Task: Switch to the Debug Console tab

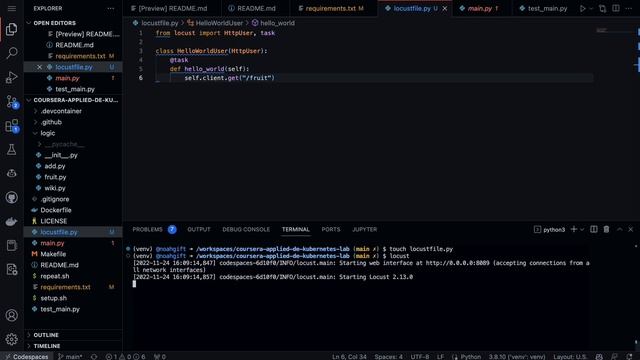Action: [x=246, y=229]
